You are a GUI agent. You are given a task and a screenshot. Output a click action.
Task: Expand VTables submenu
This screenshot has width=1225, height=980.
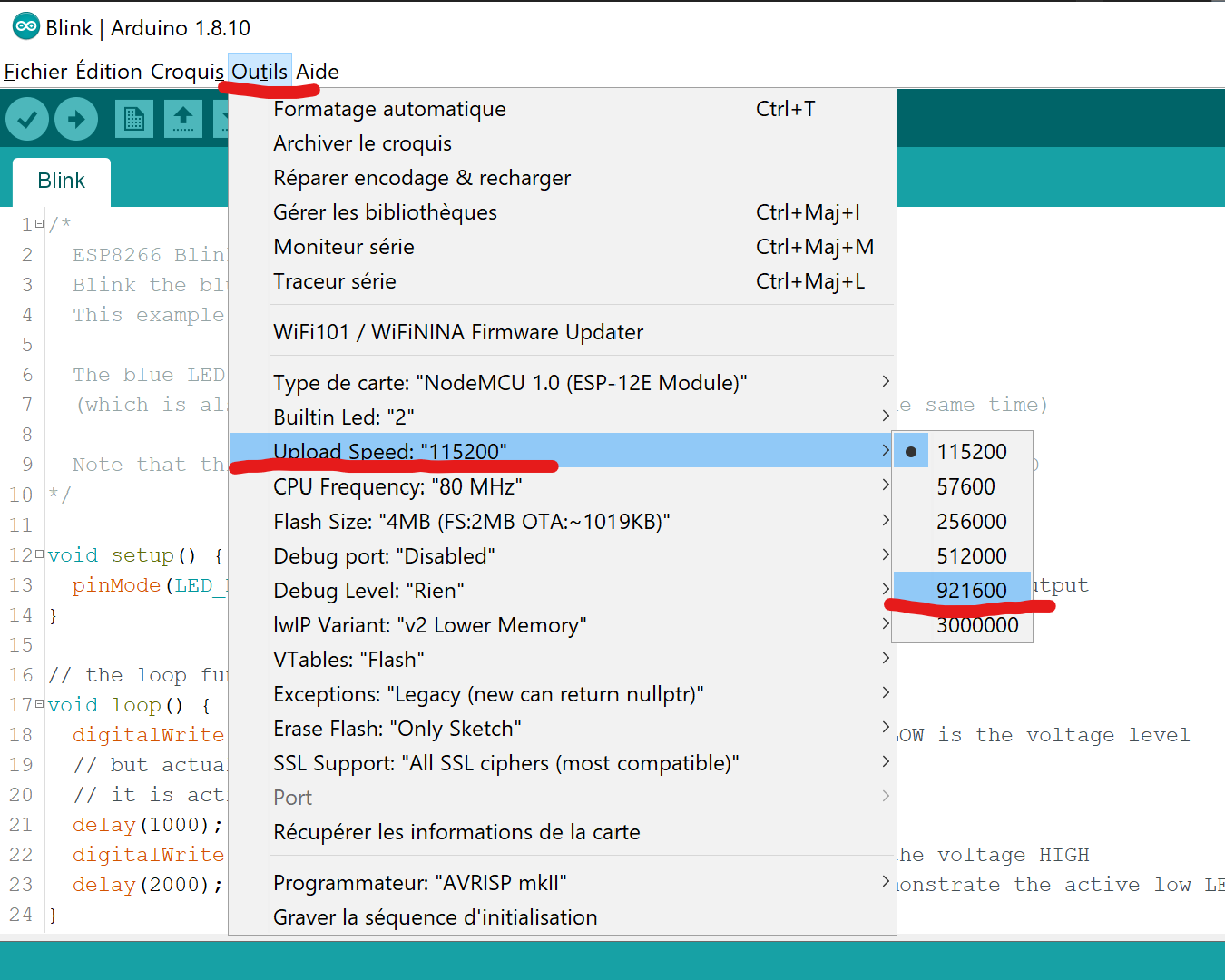(x=563, y=659)
